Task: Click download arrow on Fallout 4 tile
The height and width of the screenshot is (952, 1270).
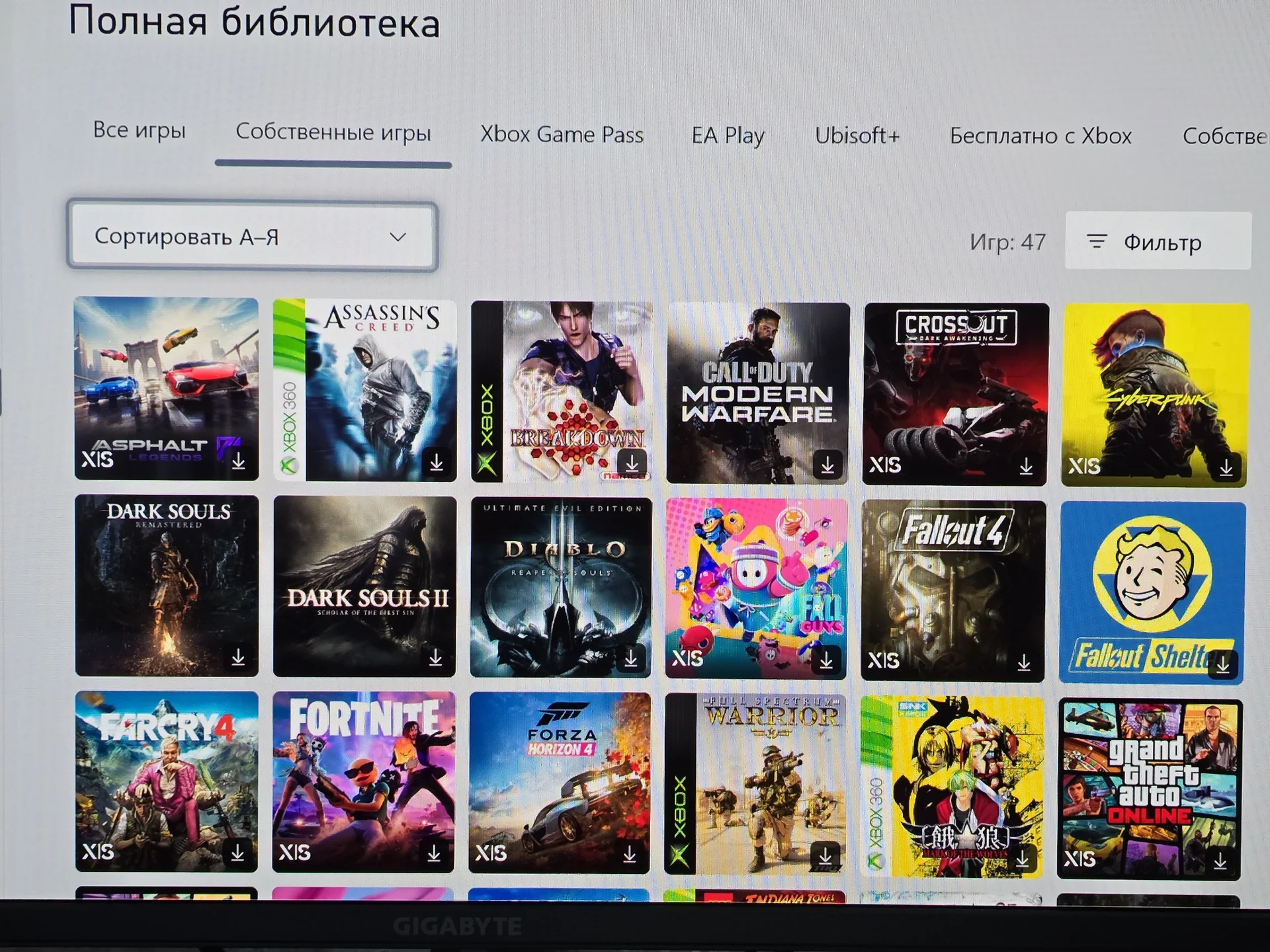Action: click(x=1024, y=662)
